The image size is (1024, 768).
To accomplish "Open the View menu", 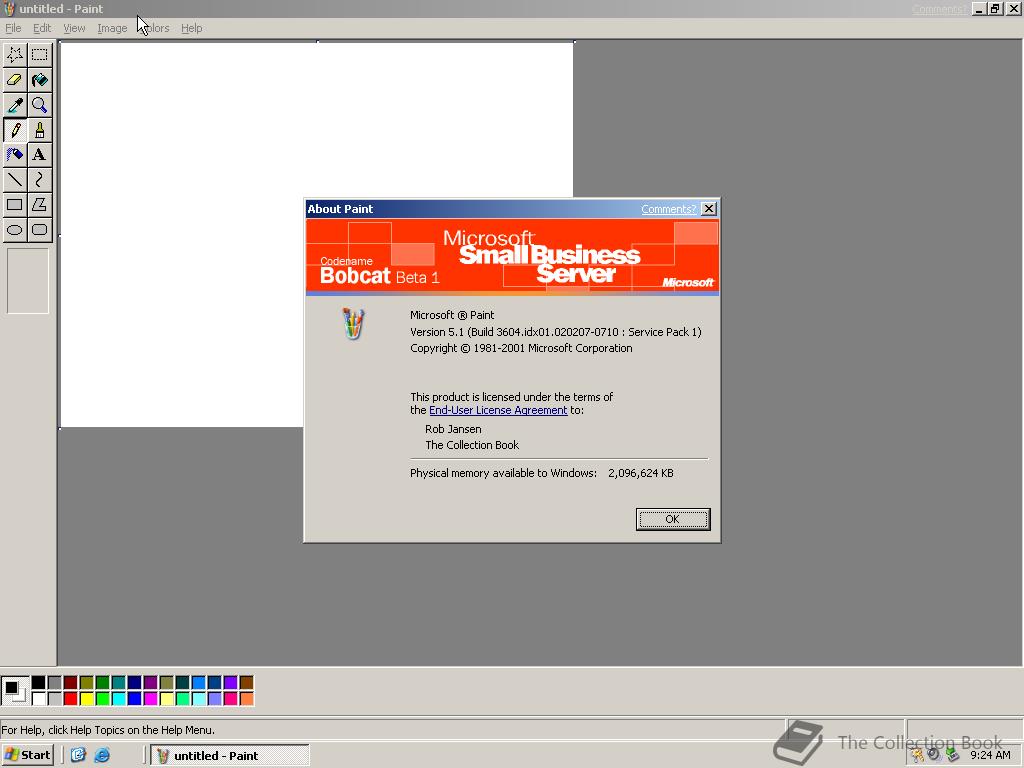I will click(x=74, y=28).
